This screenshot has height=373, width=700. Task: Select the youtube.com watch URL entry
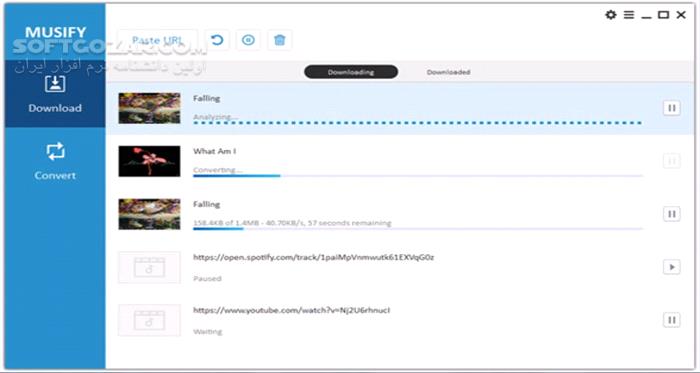point(292,310)
